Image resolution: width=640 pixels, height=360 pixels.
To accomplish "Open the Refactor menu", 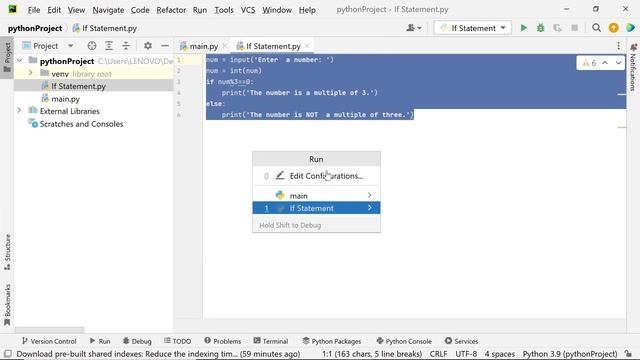I will [171, 9].
